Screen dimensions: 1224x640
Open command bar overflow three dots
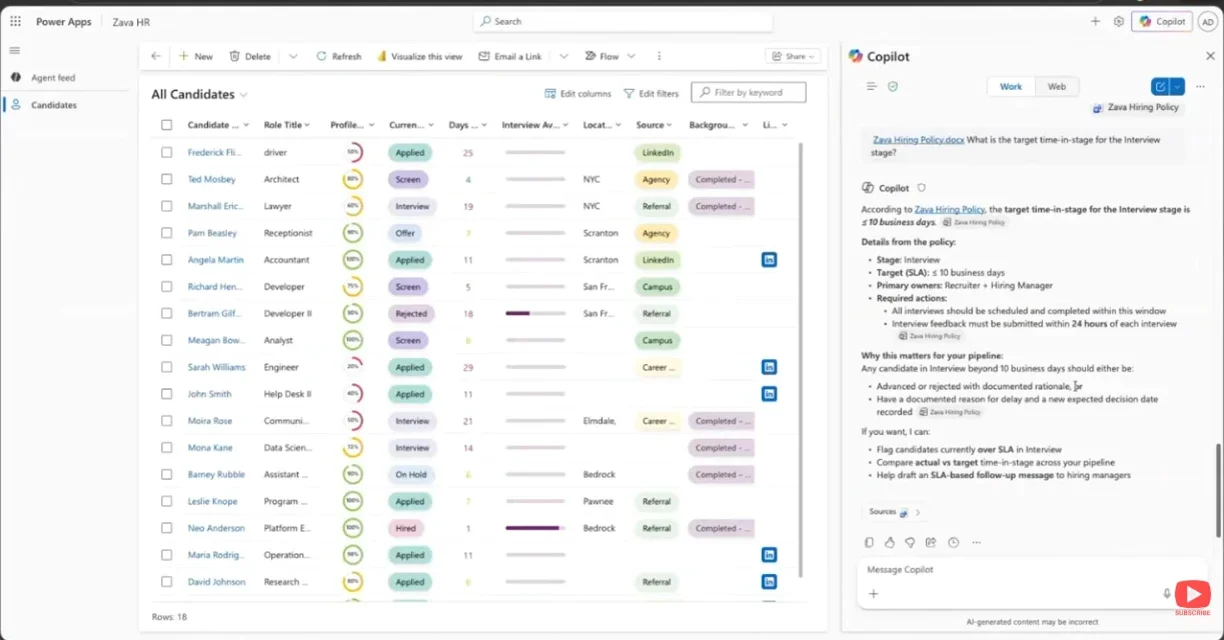point(659,56)
